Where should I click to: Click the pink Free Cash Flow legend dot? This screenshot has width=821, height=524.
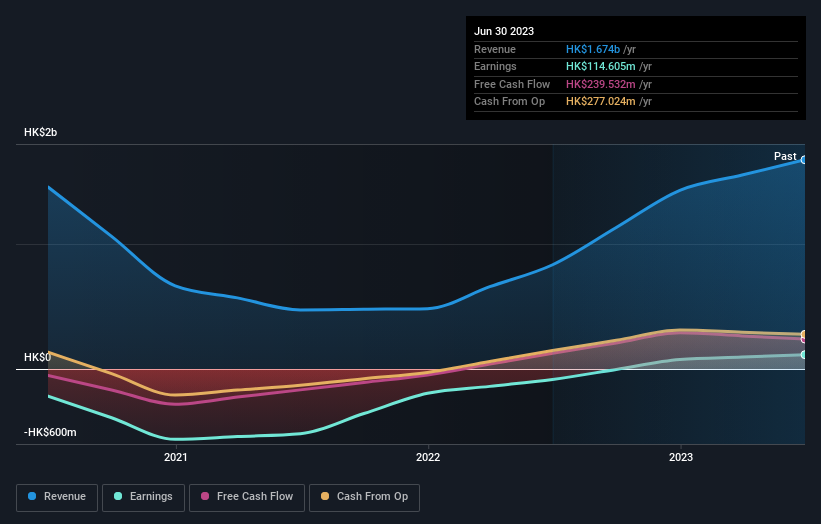coord(205,496)
